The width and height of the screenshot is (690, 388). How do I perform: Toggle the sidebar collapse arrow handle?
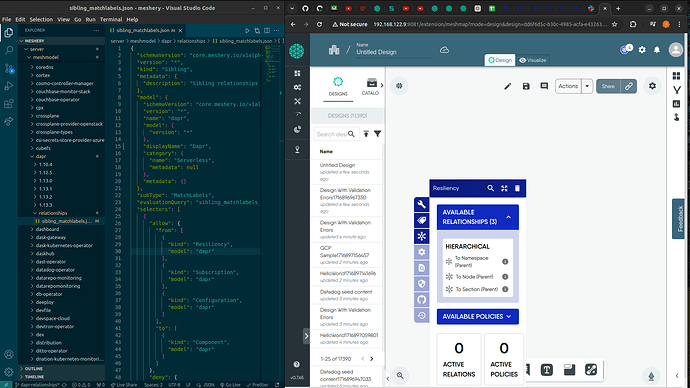306,337
